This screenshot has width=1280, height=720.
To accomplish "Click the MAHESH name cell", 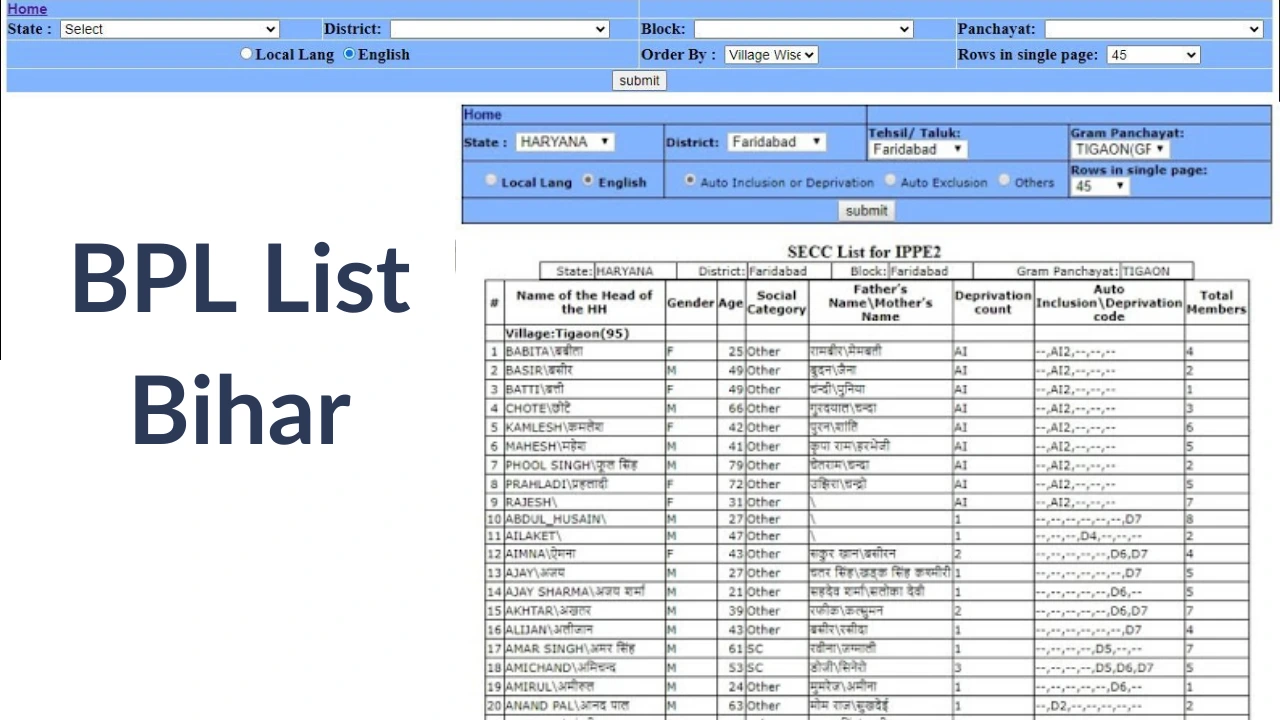I will (x=584, y=446).
